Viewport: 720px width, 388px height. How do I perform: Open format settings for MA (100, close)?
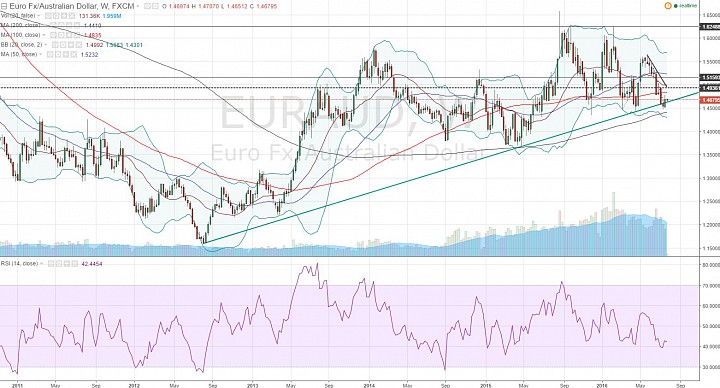click(x=61, y=35)
